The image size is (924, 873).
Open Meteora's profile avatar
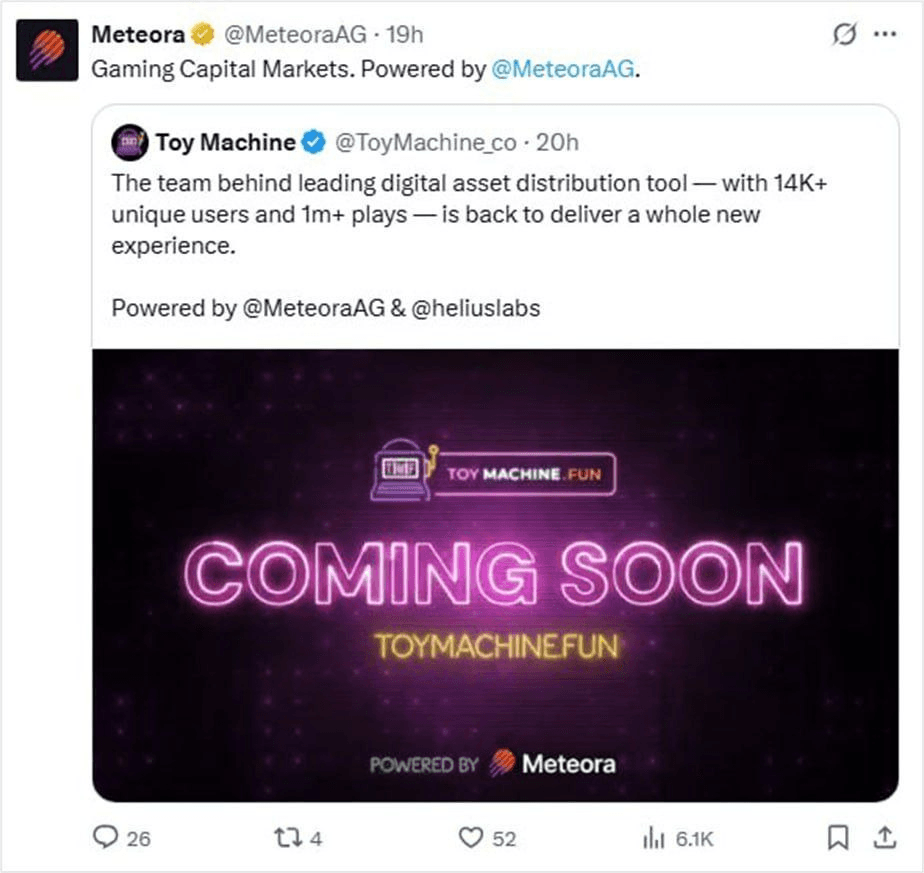pos(47,50)
